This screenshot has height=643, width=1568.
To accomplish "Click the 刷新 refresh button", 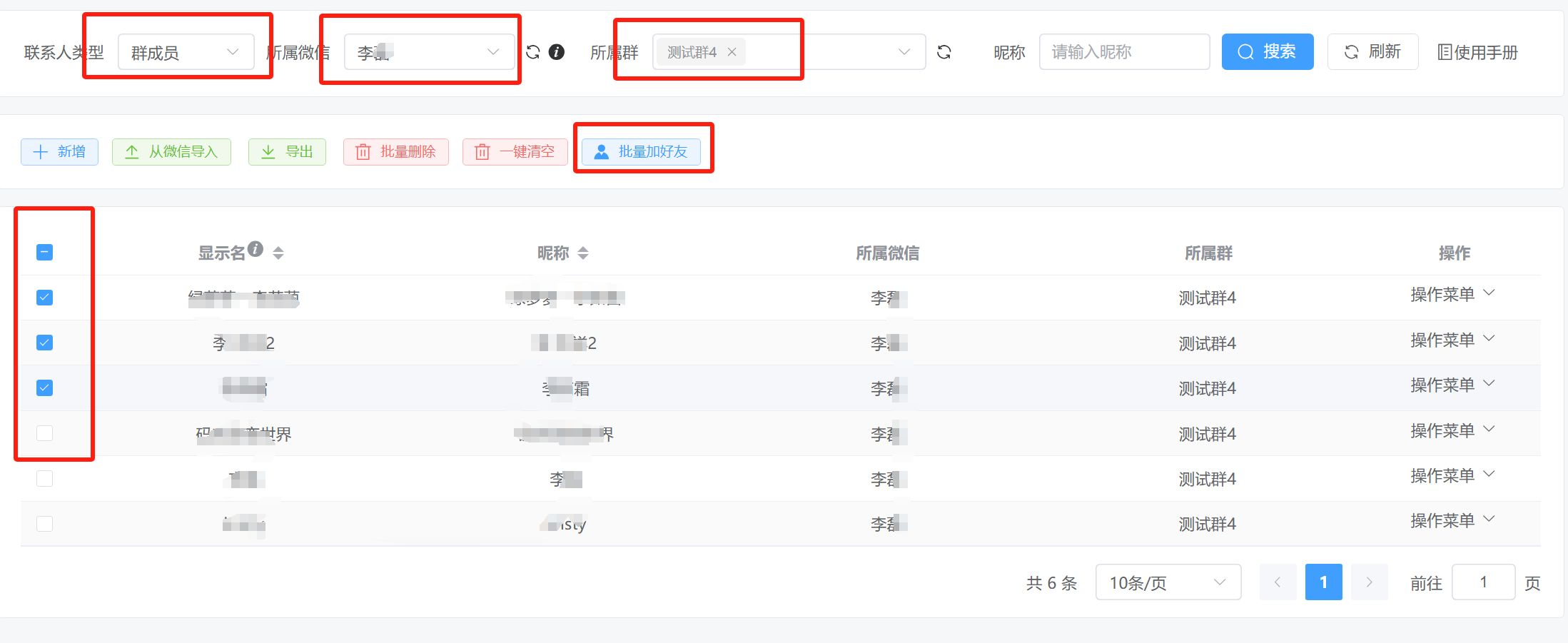I will tap(1372, 51).
